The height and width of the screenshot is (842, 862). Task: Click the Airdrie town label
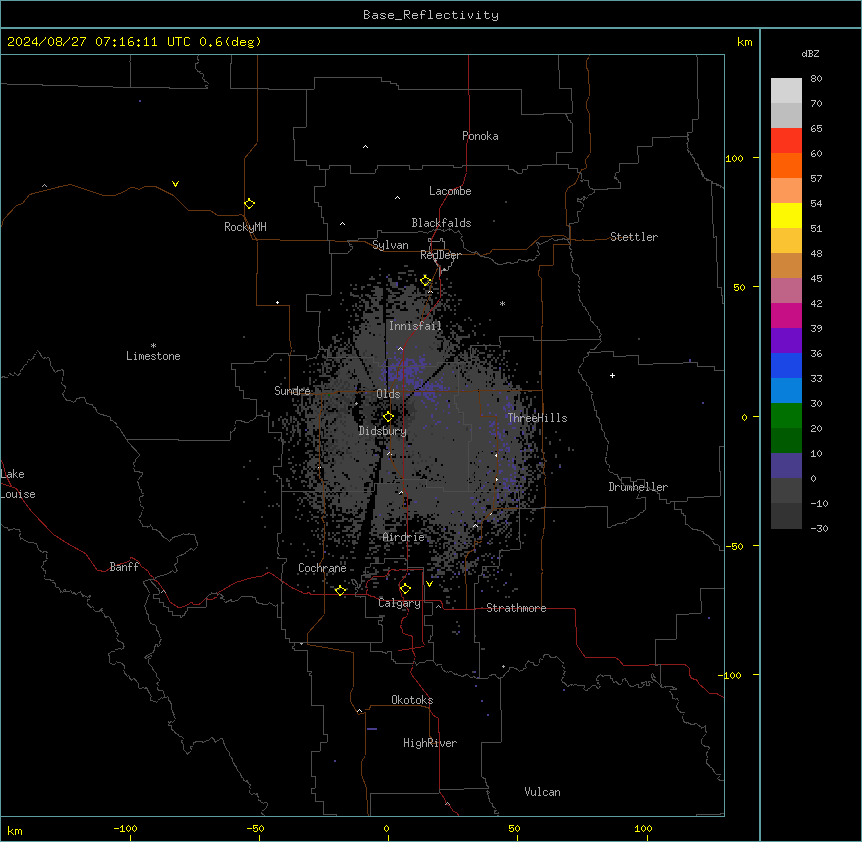403,537
